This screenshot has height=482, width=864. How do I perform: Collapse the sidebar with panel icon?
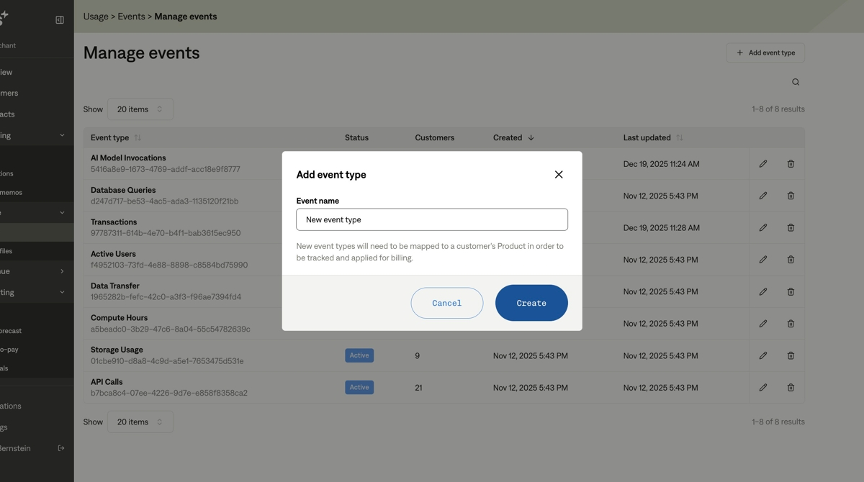pos(59,20)
